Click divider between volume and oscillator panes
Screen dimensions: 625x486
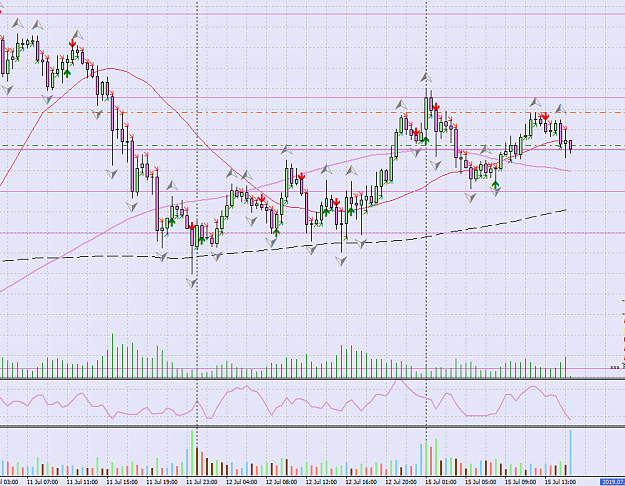point(312,379)
